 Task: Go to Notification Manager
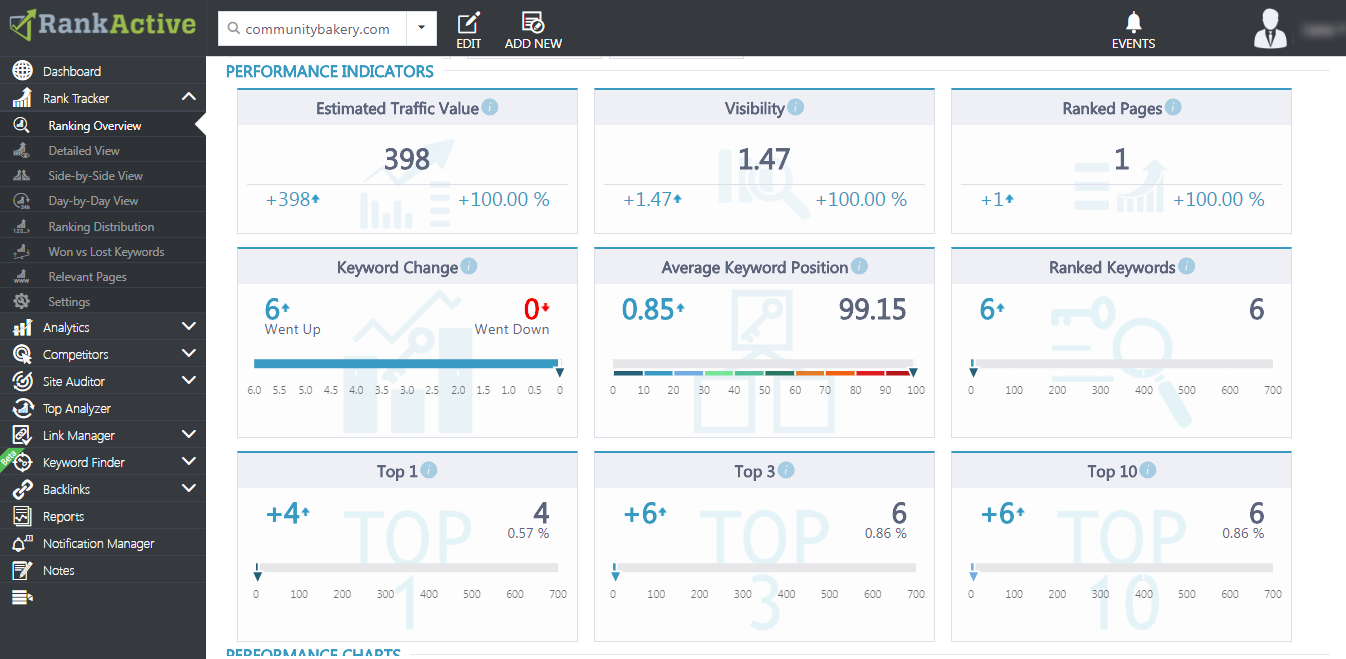tap(98, 544)
